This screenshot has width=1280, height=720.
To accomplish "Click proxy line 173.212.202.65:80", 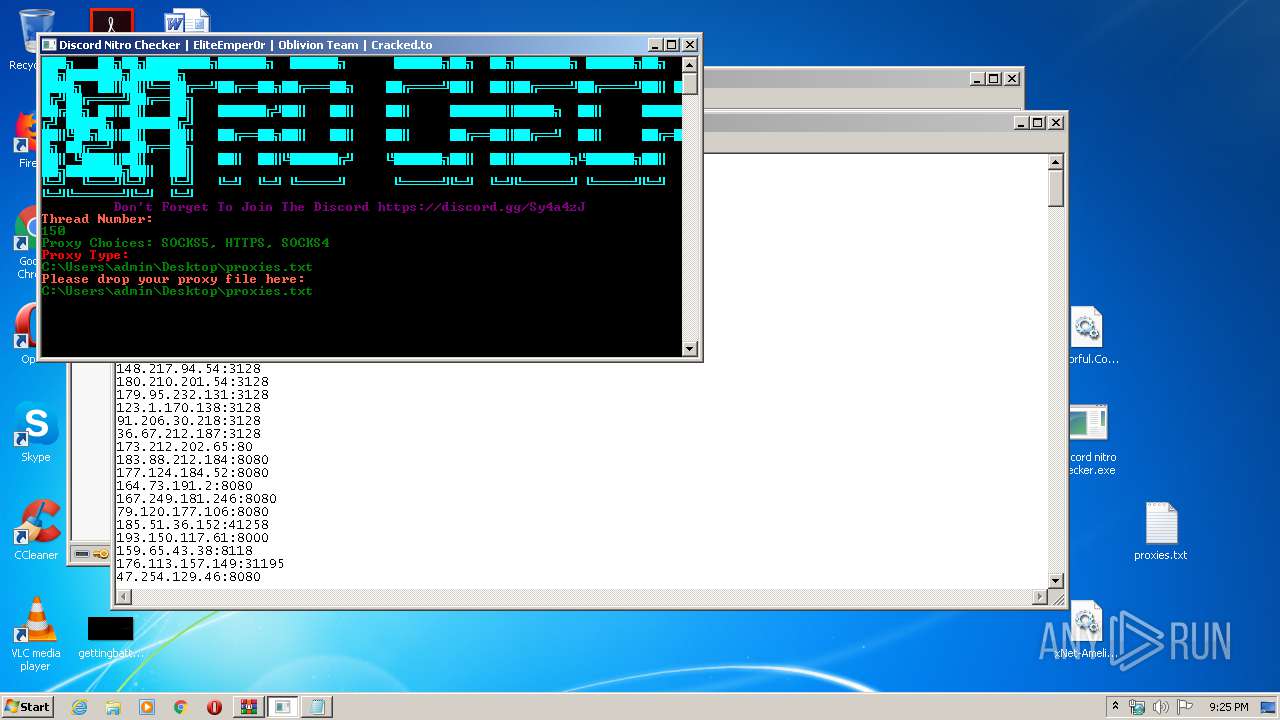I will pos(184,447).
